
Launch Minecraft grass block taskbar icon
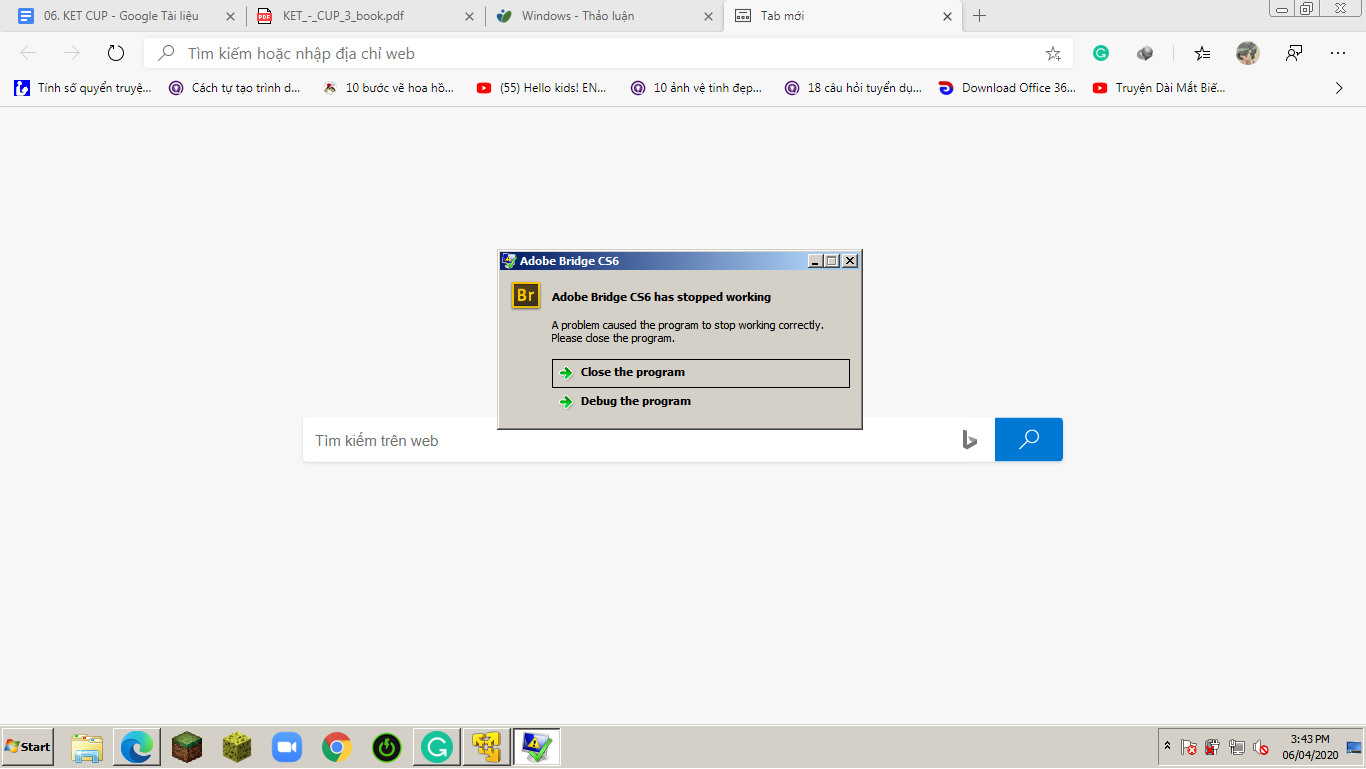point(187,747)
